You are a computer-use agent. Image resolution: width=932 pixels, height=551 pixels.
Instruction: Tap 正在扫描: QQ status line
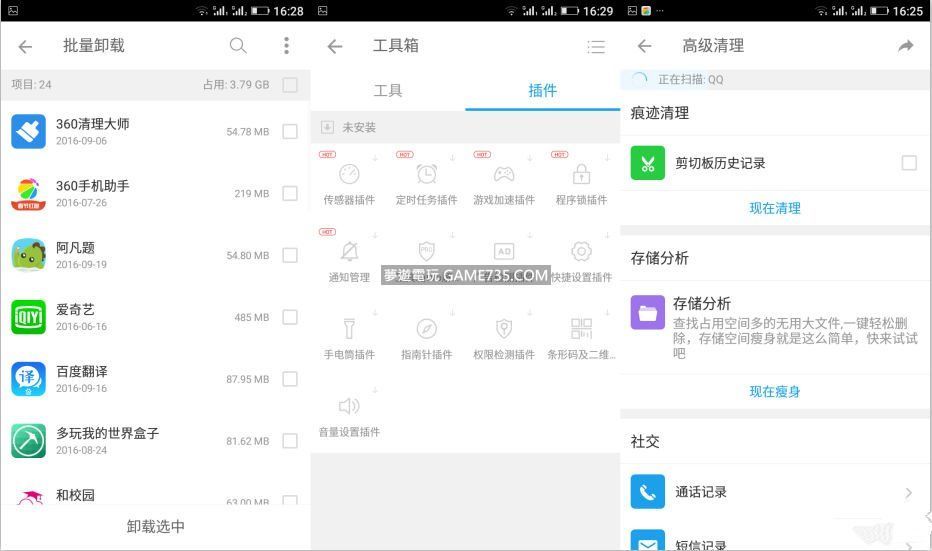tap(774, 79)
